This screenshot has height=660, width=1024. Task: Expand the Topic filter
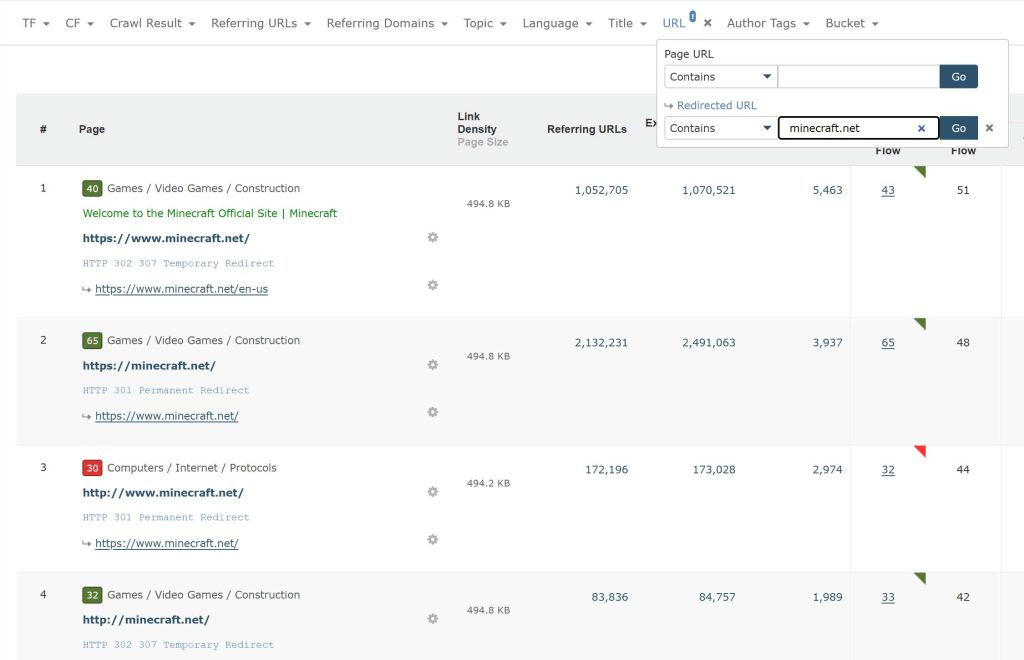[485, 24]
